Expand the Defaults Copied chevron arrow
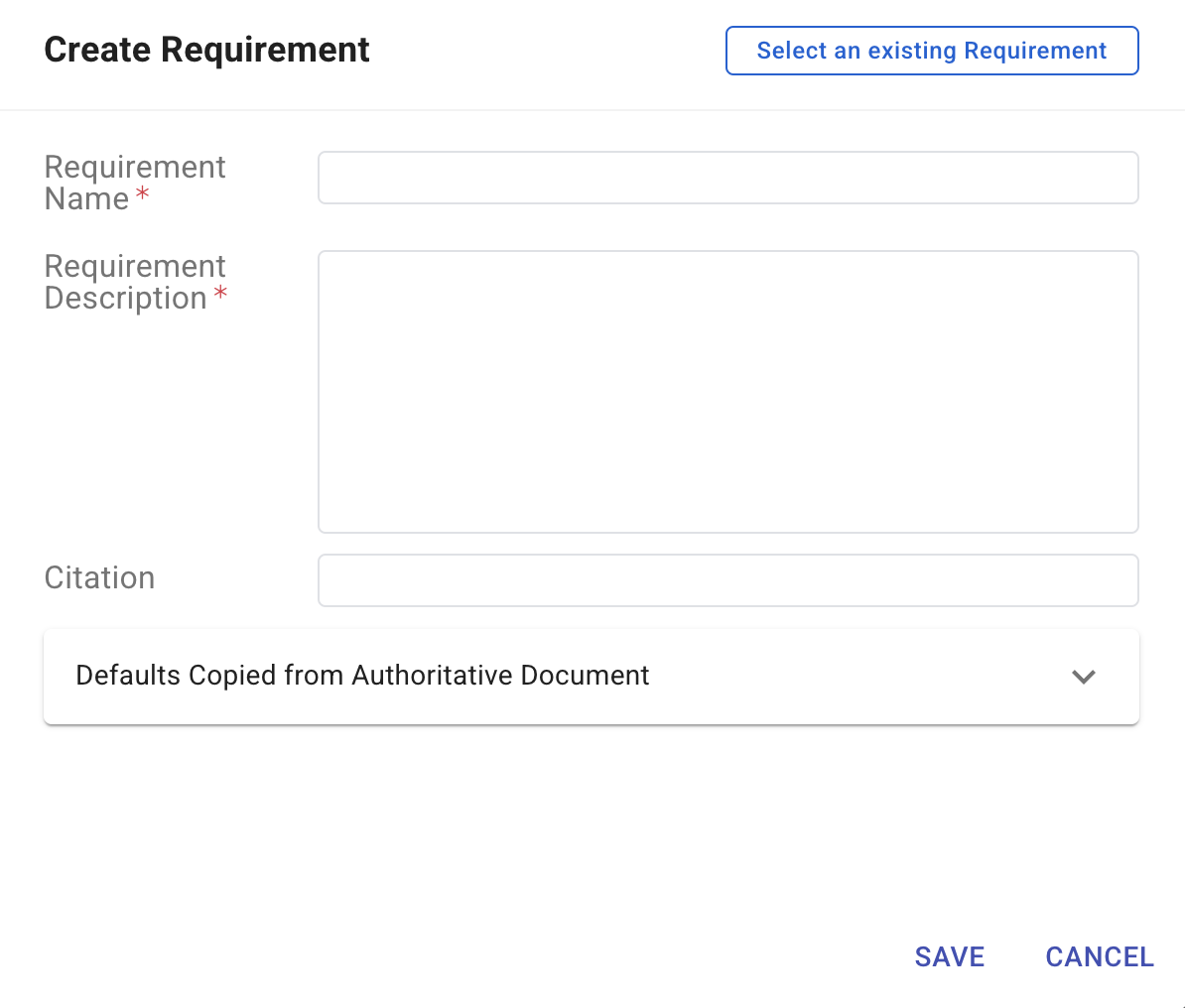Image resolution: width=1185 pixels, height=1008 pixels. click(1083, 677)
